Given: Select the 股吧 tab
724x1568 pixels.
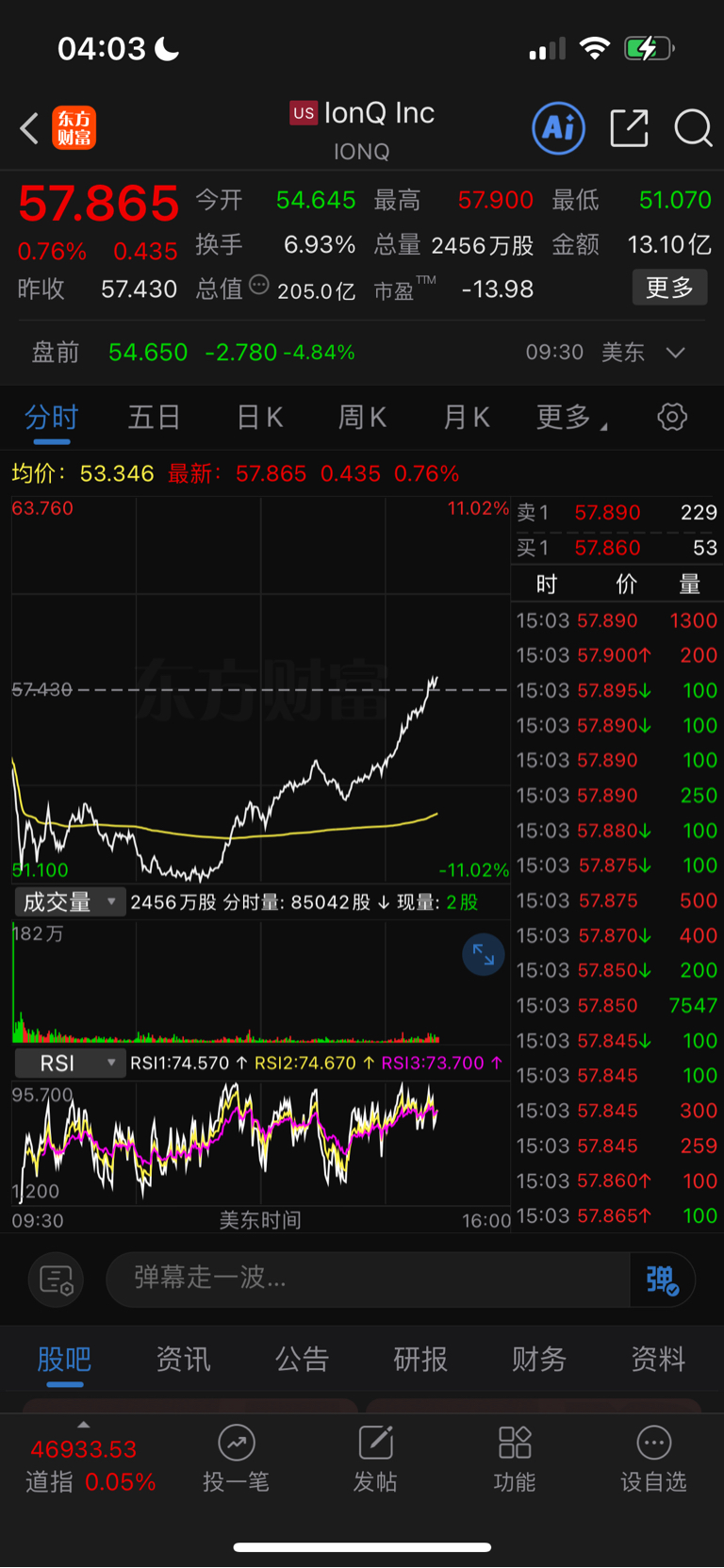Looking at the screenshot, I should [64, 1360].
